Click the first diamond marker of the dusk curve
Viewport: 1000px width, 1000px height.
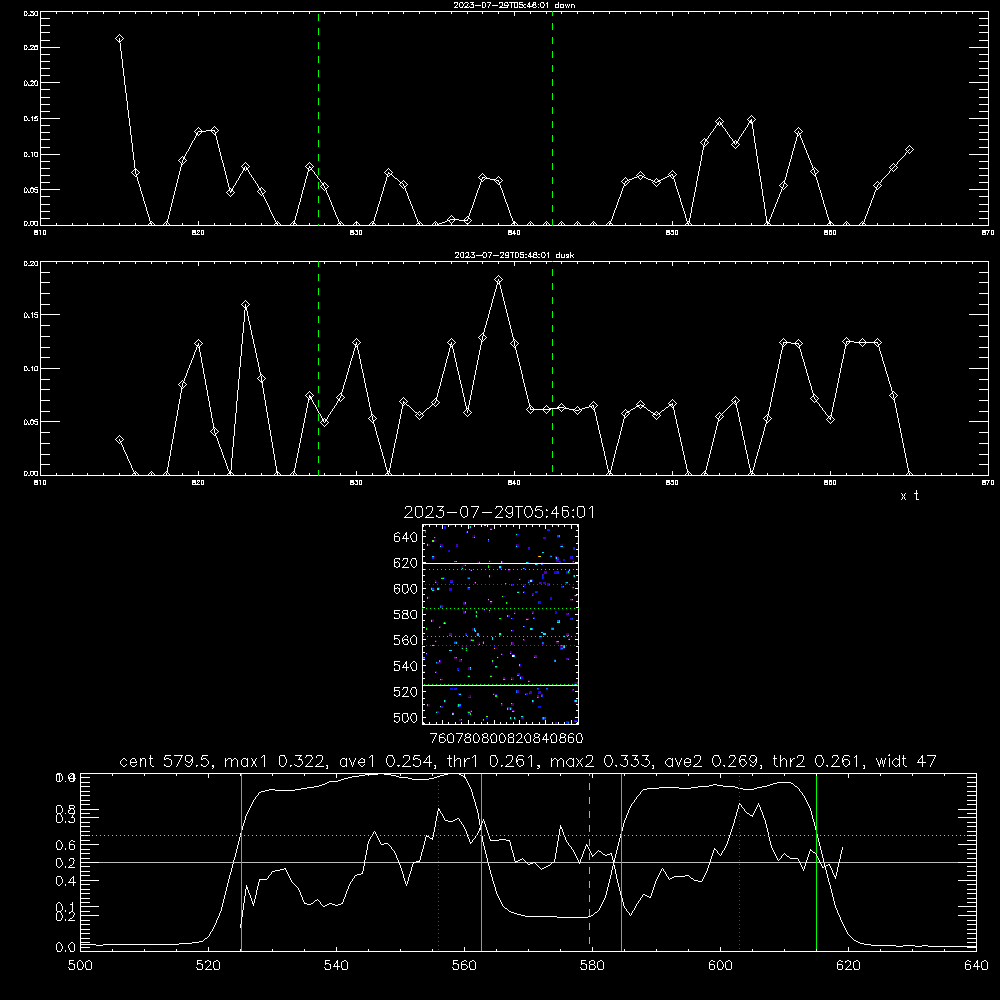pyautogui.click(x=119, y=439)
